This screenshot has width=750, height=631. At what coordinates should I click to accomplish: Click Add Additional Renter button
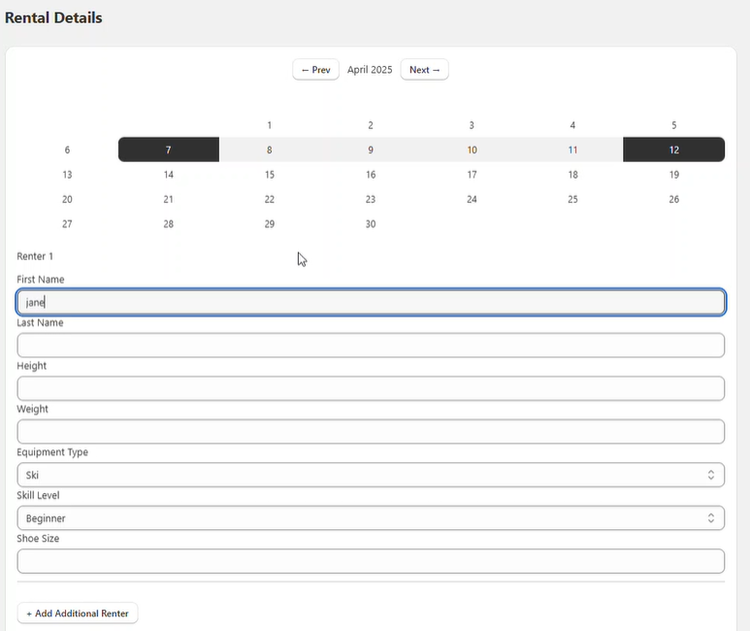[x=77, y=613]
